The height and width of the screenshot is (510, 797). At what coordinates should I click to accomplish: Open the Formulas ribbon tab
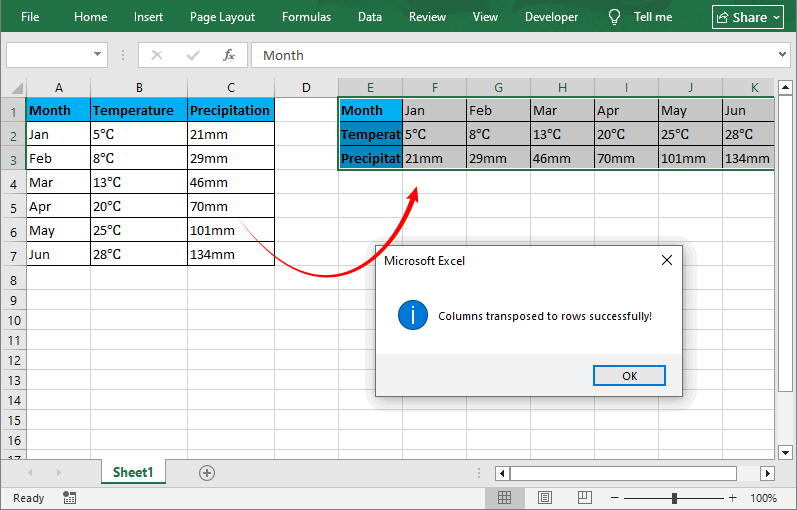[x=306, y=17]
